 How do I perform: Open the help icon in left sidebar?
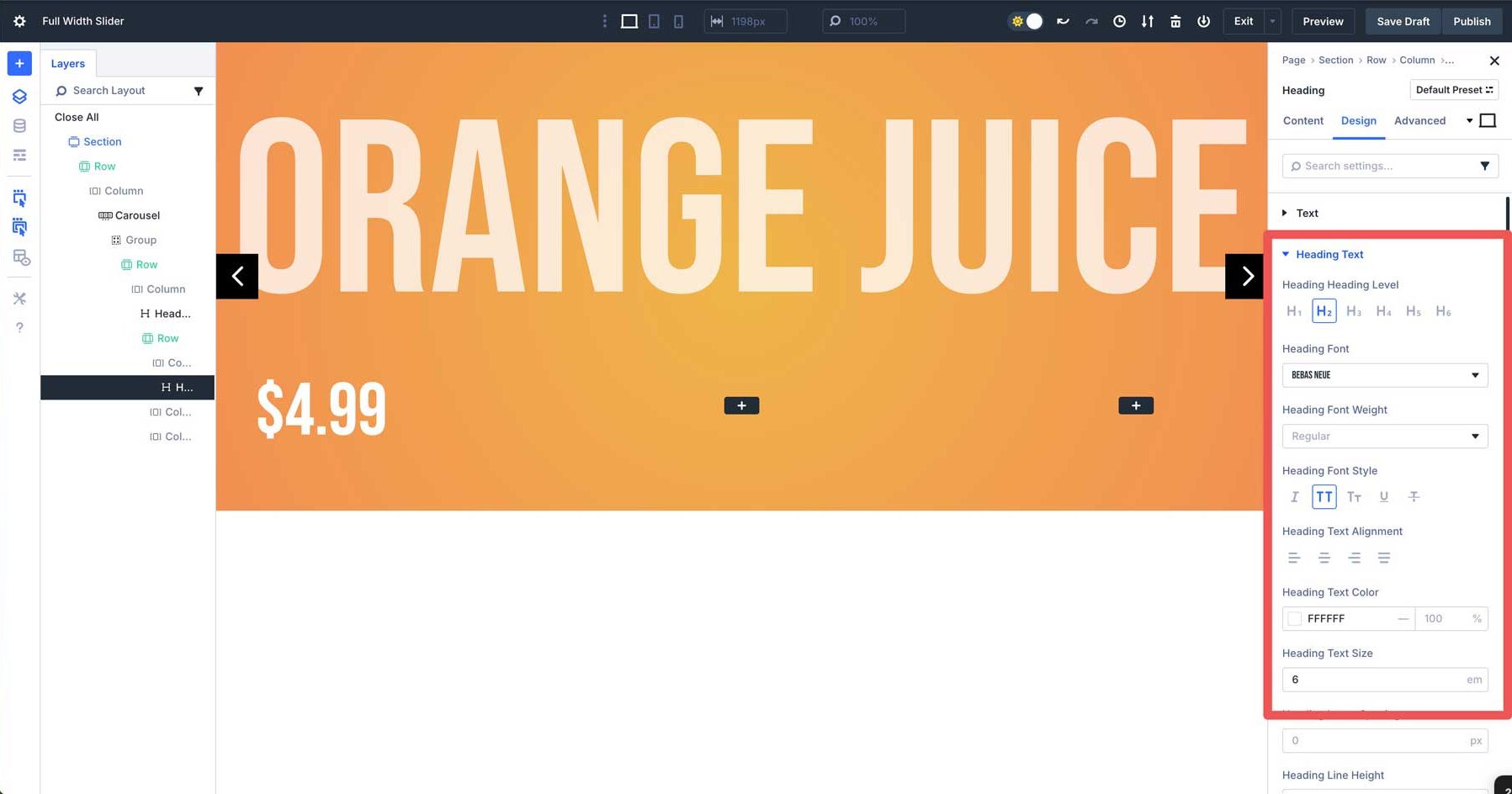[x=19, y=327]
